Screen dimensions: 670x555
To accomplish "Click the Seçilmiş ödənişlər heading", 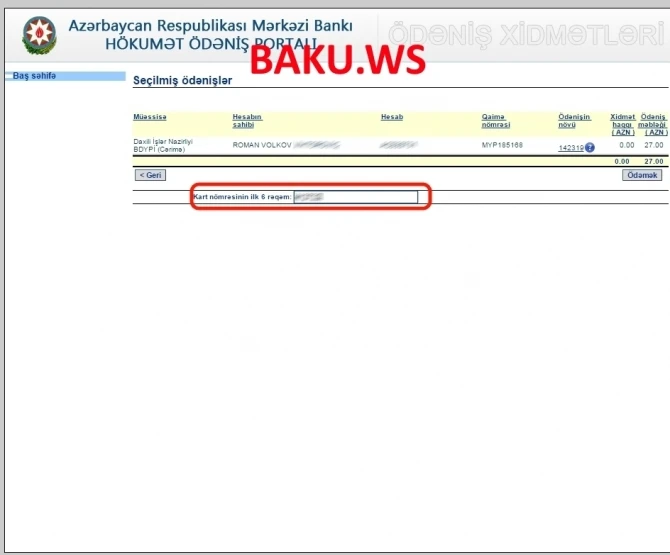I will click(x=182, y=80).
